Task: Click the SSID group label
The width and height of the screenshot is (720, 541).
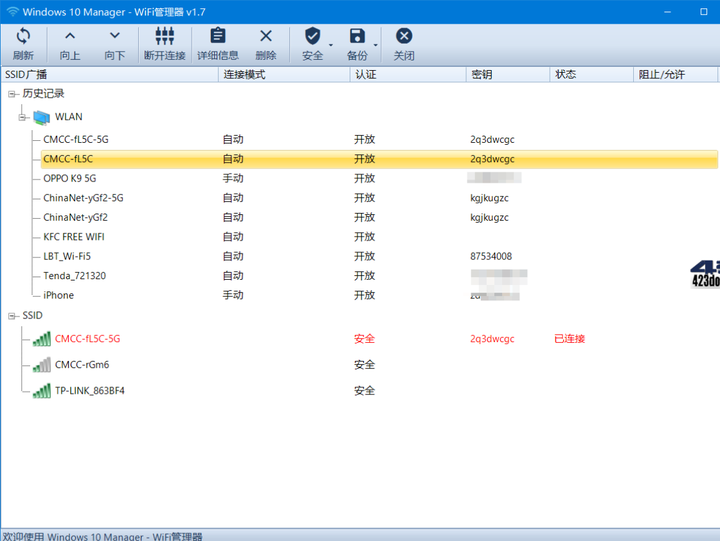Action: pos(32,316)
